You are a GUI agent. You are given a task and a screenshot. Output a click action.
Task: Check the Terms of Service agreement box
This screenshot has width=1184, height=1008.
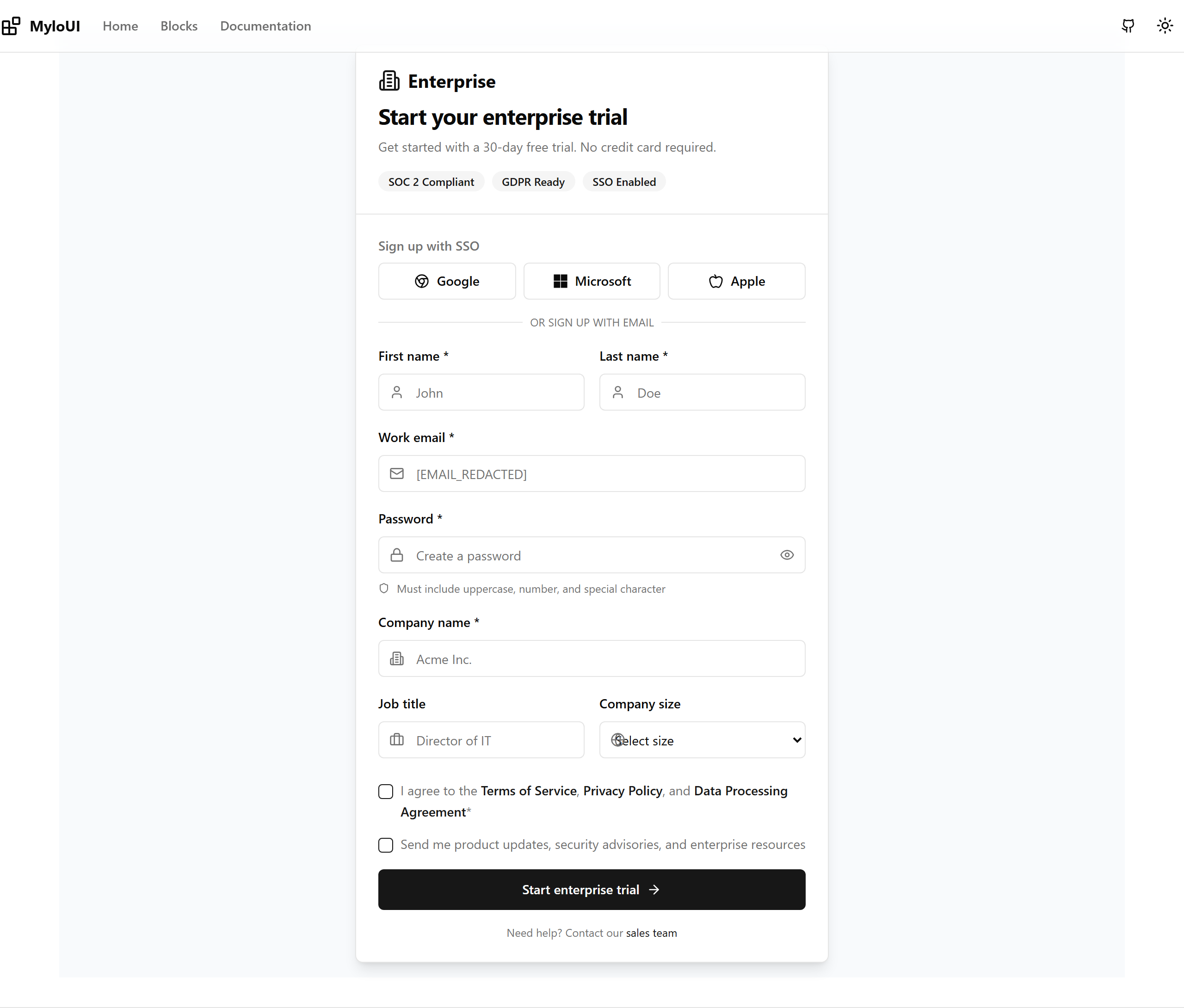coord(386,792)
